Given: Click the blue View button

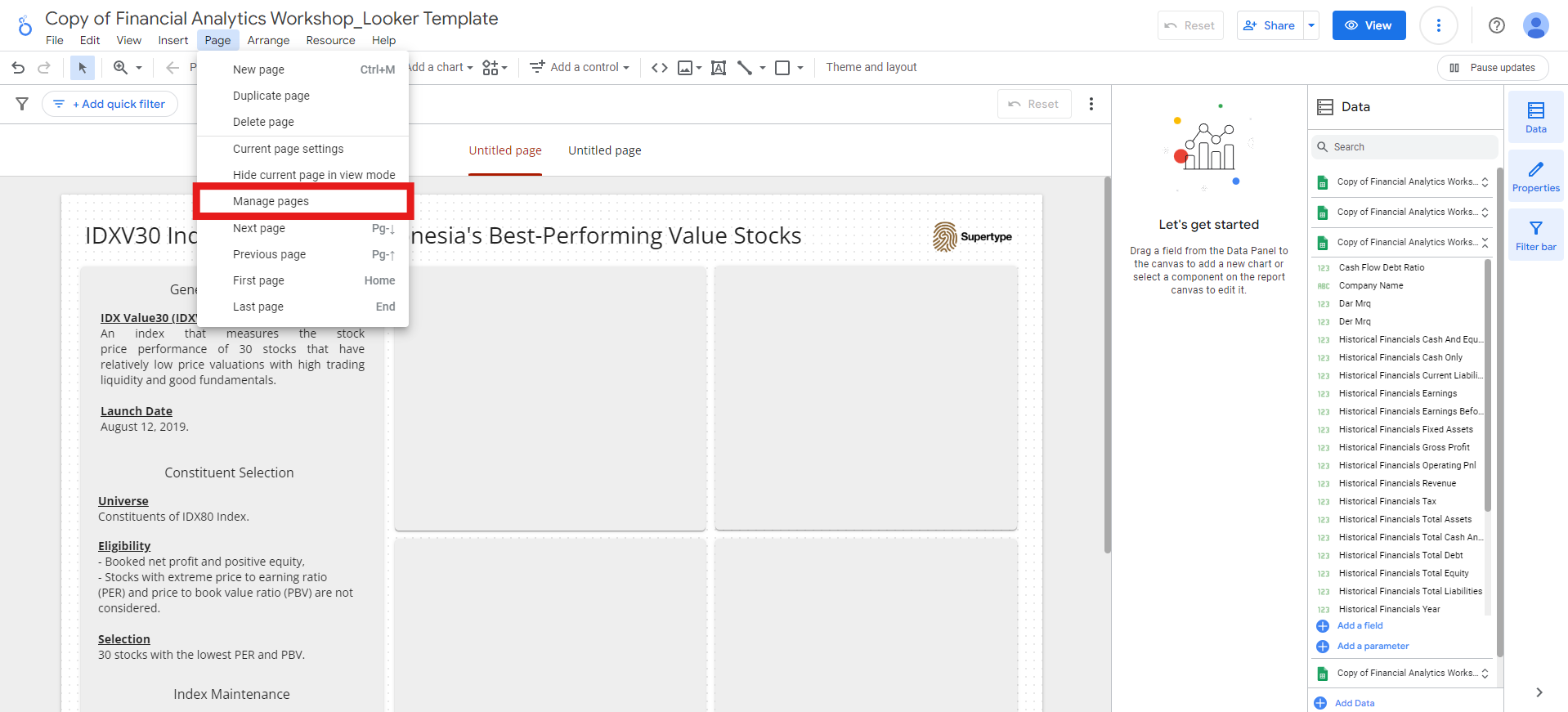Looking at the screenshot, I should pos(1369,25).
